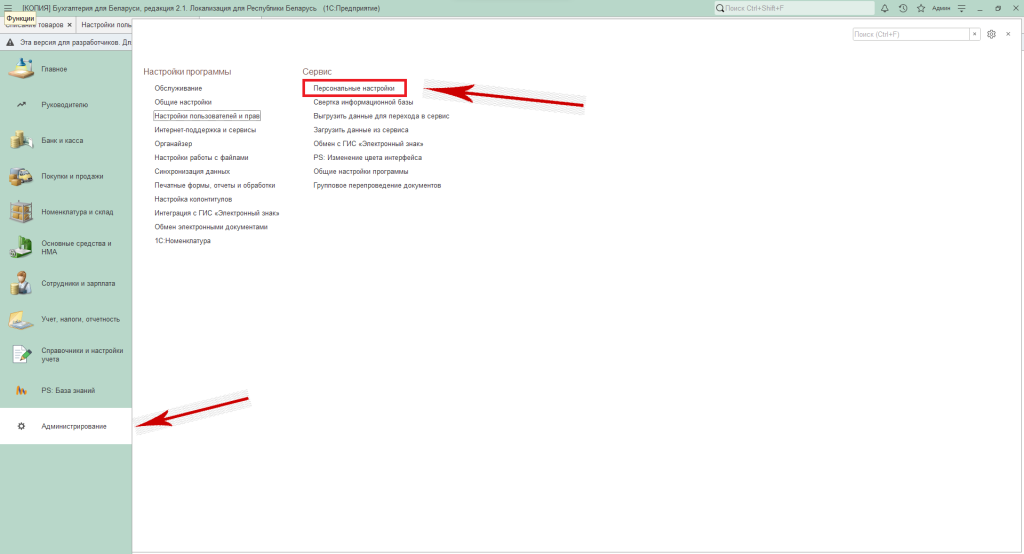Open the Банк и касса section

(62, 141)
